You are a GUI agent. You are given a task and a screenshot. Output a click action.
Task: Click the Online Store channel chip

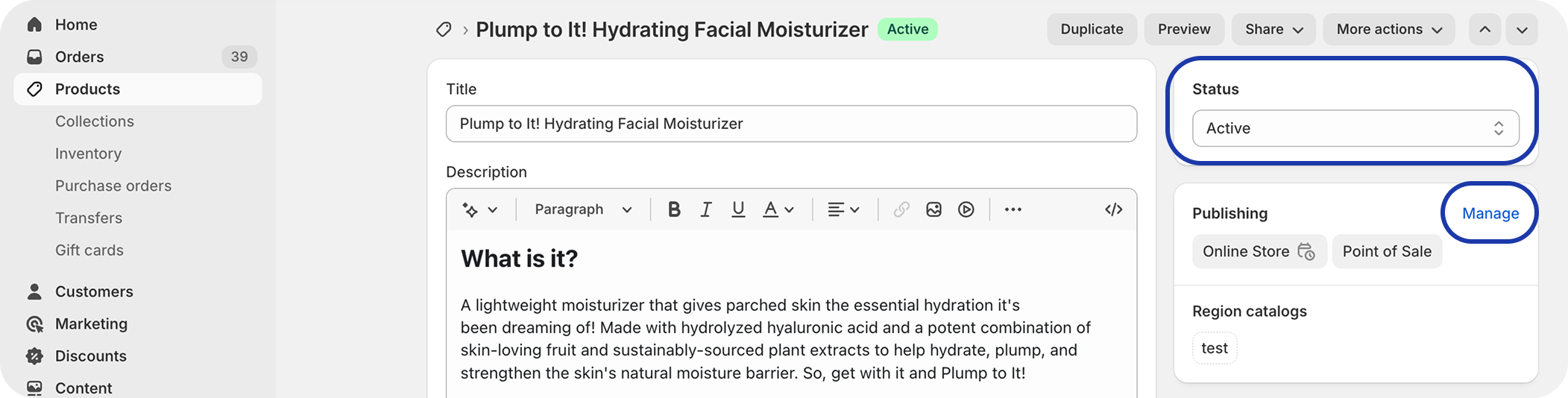pyautogui.click(x=1259, y=252)
